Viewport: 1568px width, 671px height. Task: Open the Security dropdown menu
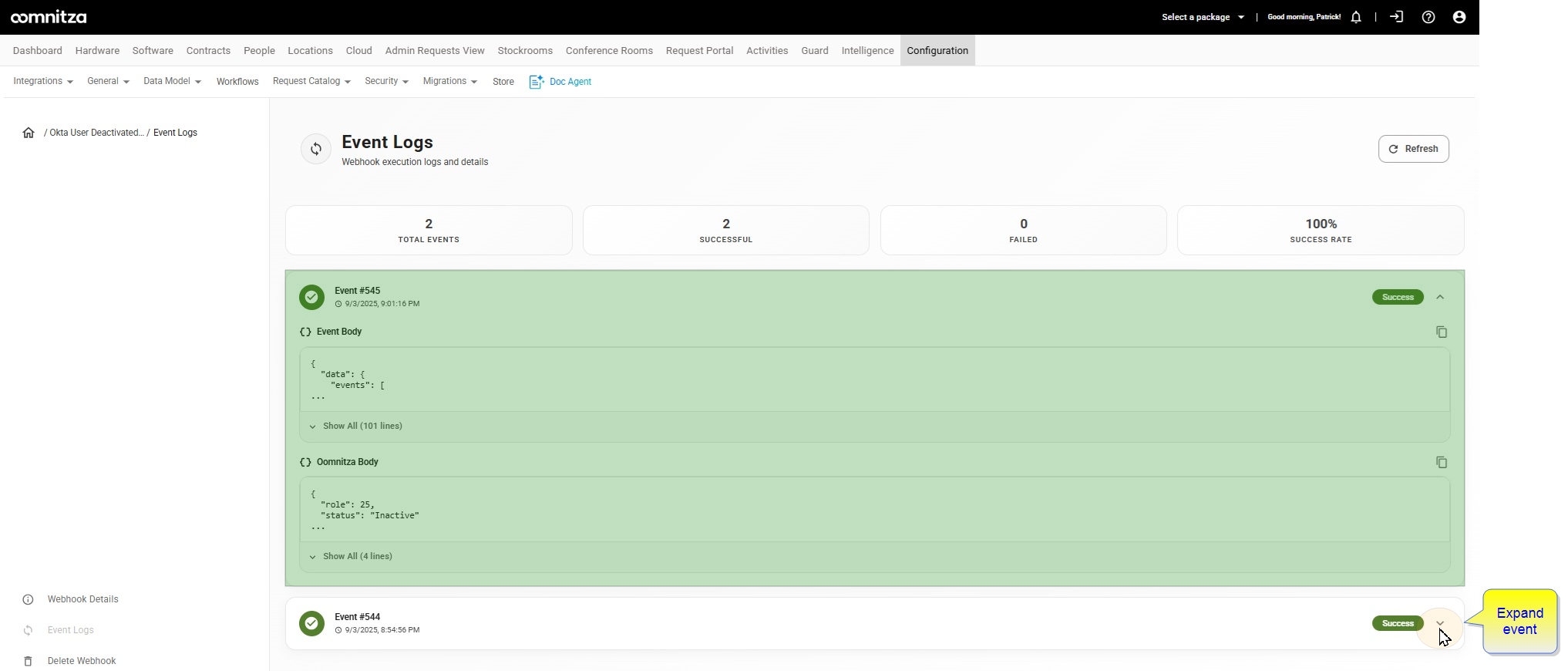386,81
